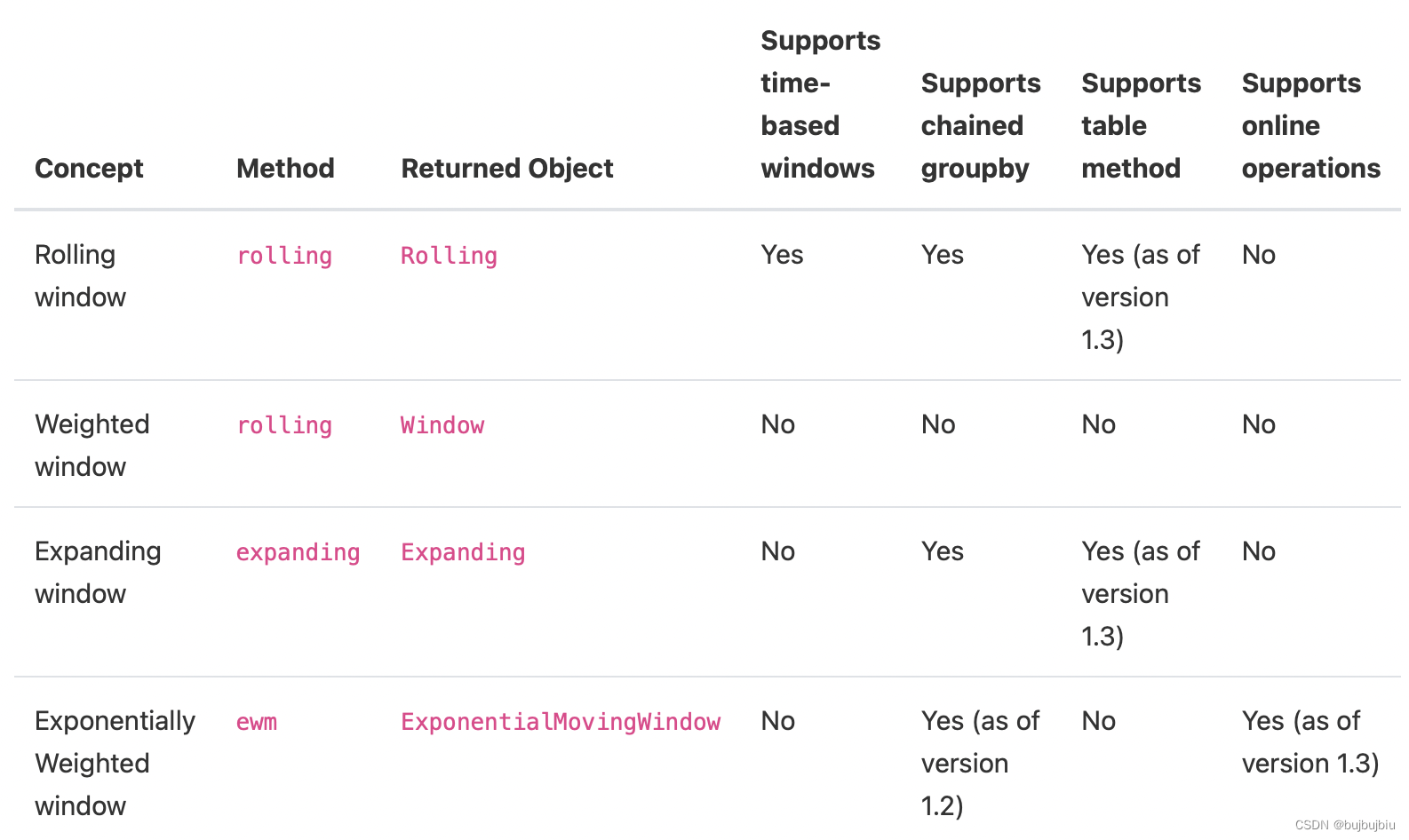Open the Expanding returned object link

(463, 552)
